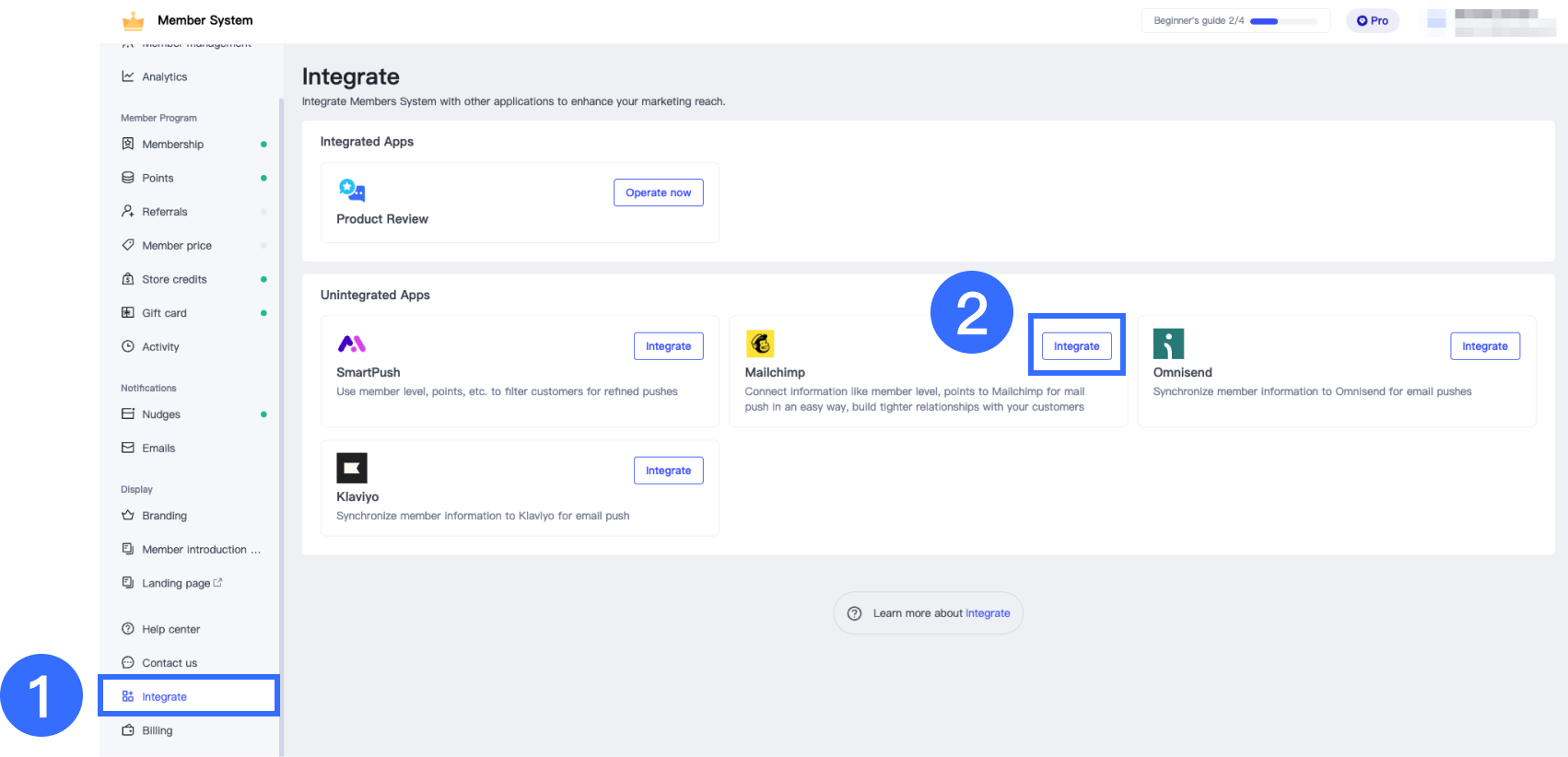This screenshot has width=1568, height=757.
Task: Click the Mailchimp monkey logo icon
Action: coord(760,344)
